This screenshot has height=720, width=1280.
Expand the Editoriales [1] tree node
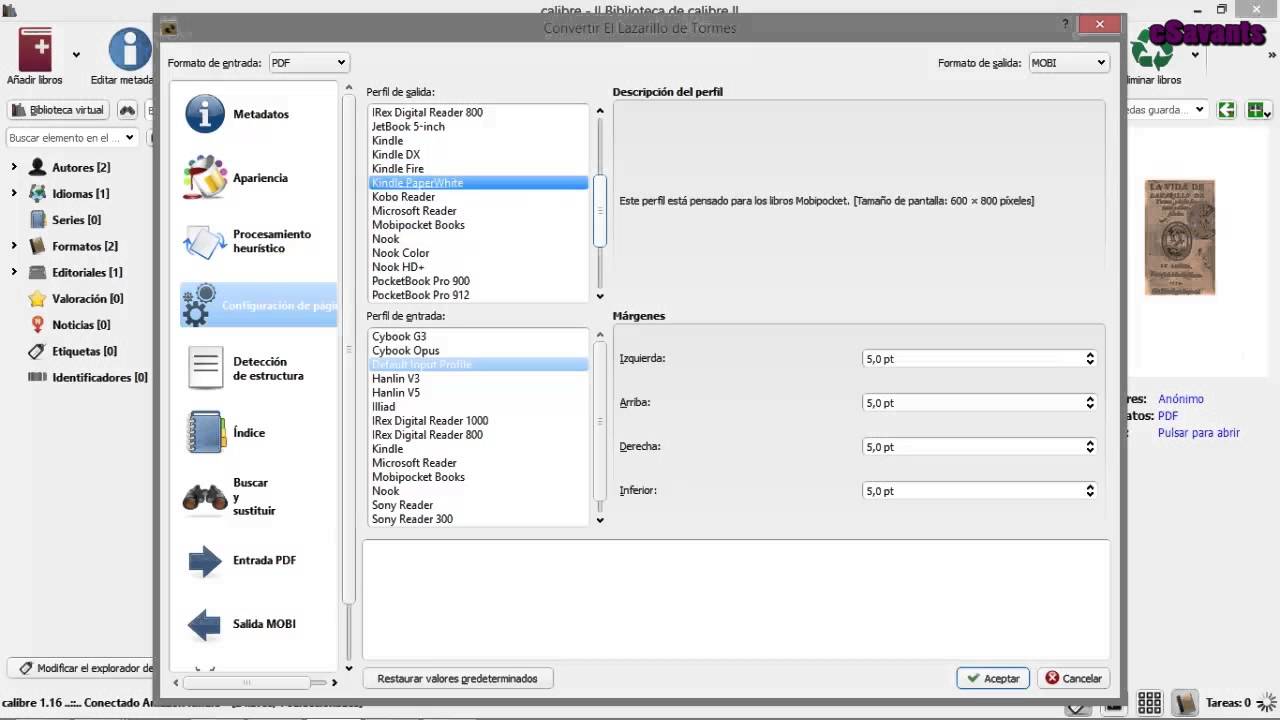click(x=14, y=272)
